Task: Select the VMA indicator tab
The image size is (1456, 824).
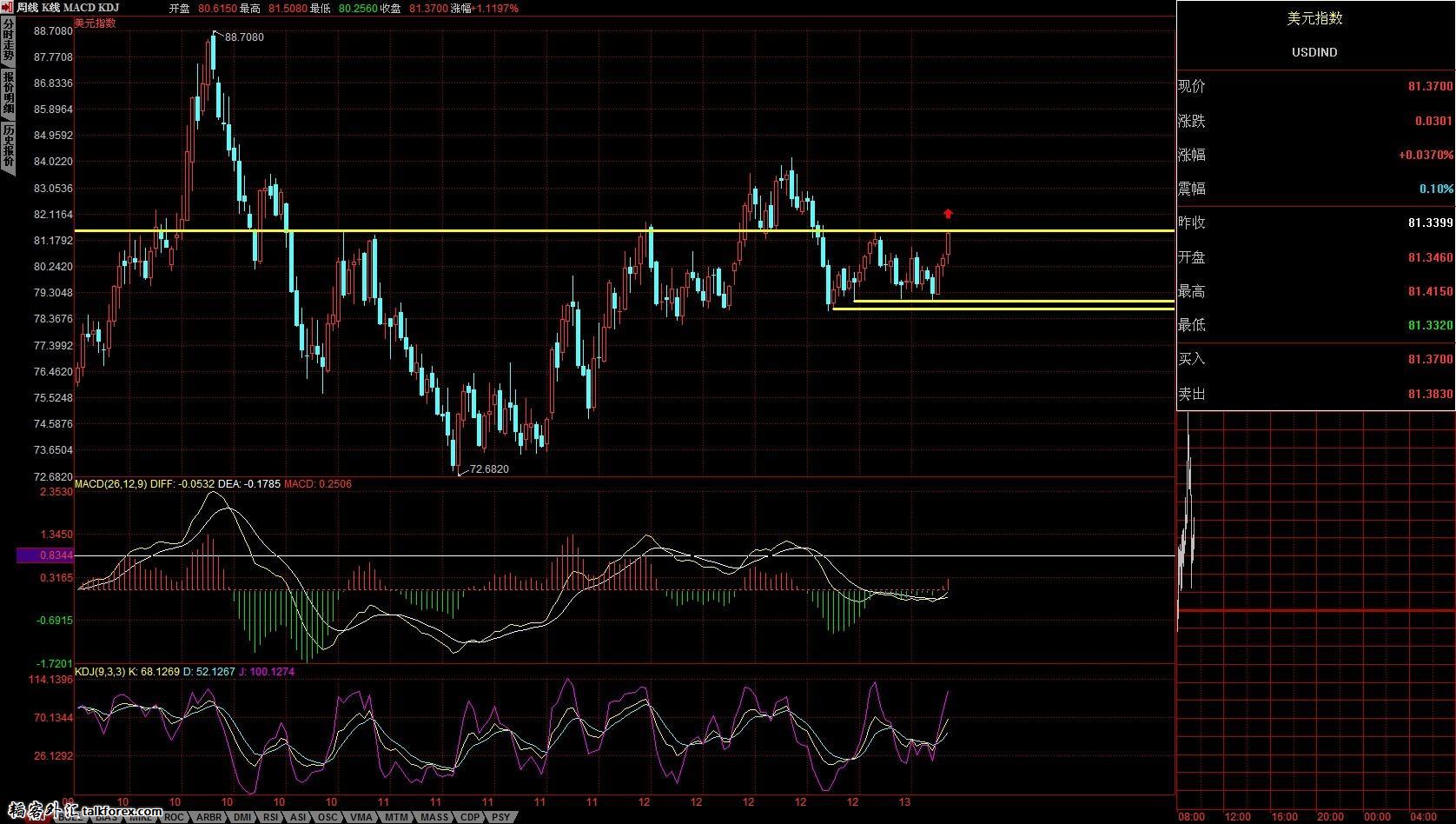Action: [x=361, y=817]
